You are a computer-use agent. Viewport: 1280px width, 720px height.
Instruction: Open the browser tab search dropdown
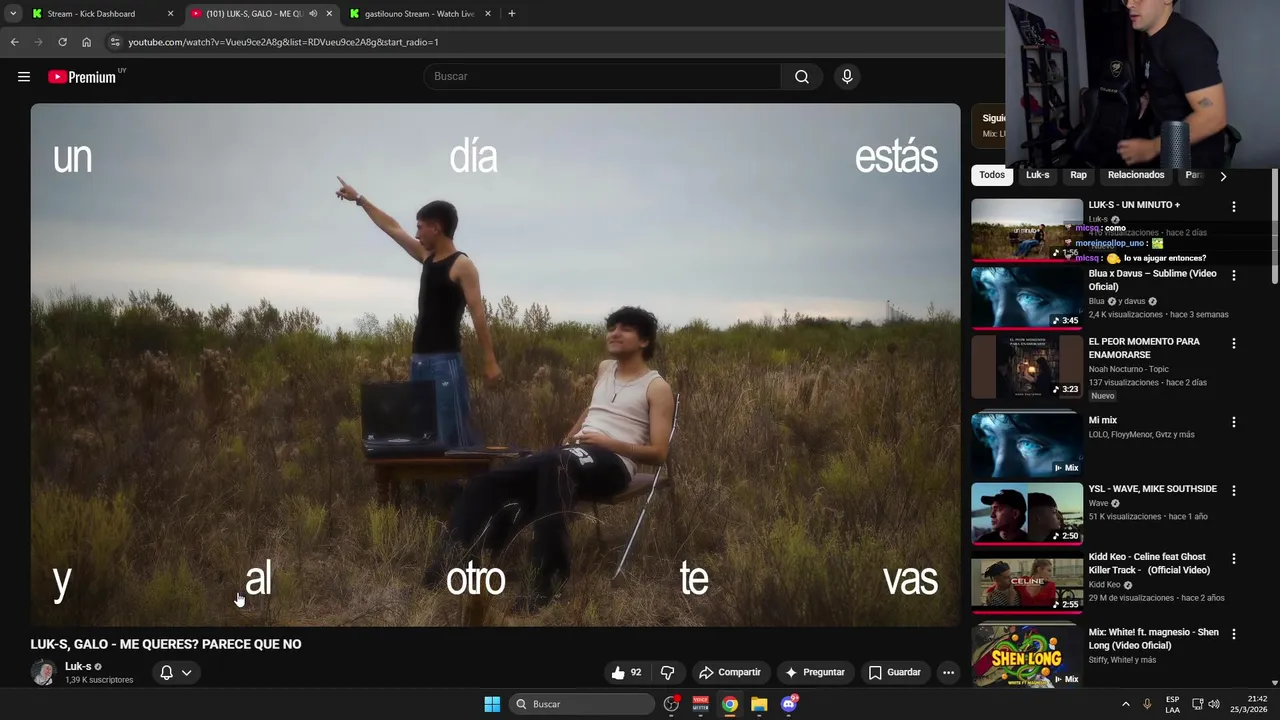coord(12,13)
